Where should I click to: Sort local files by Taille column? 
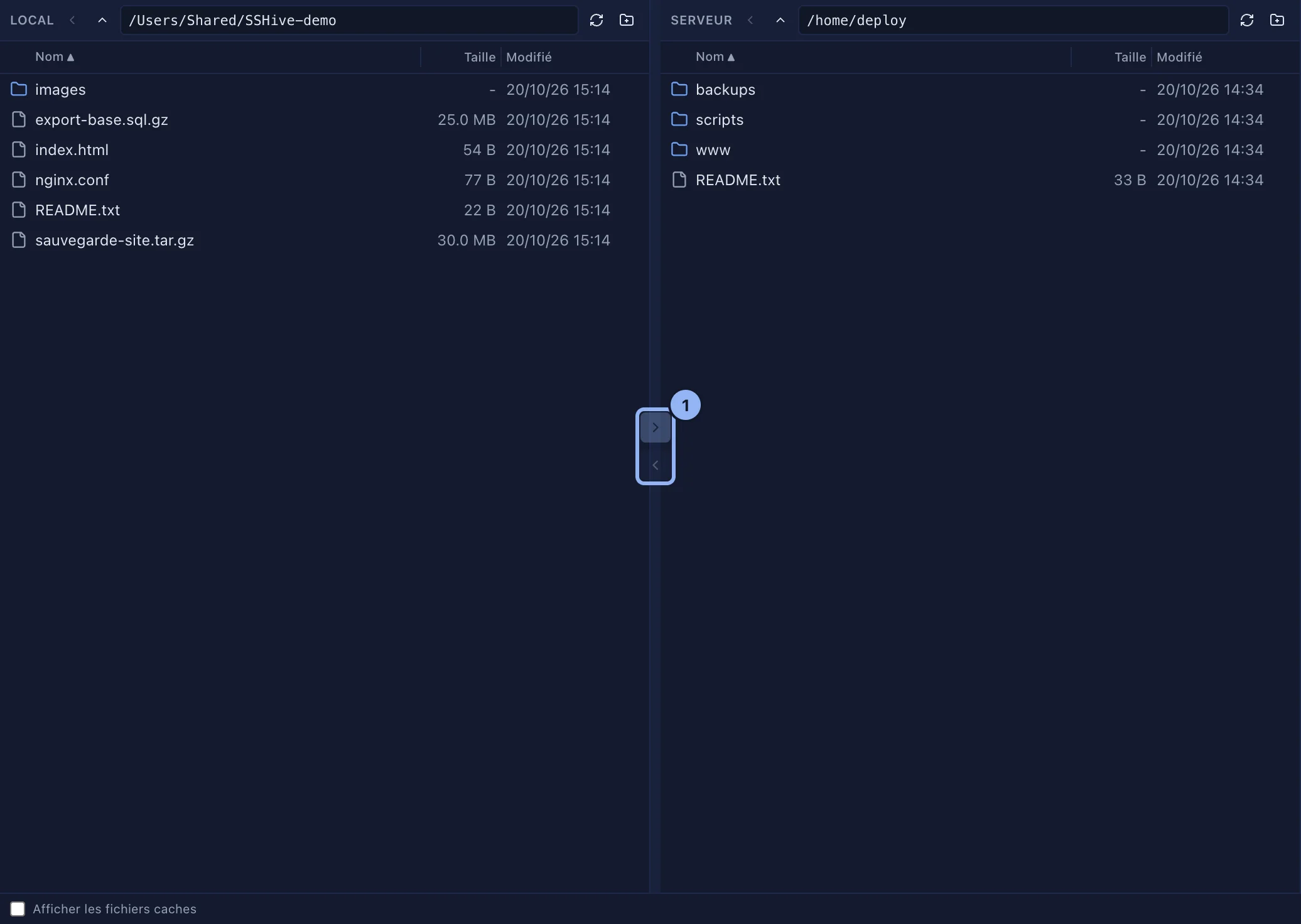click(x=480, y=57)
